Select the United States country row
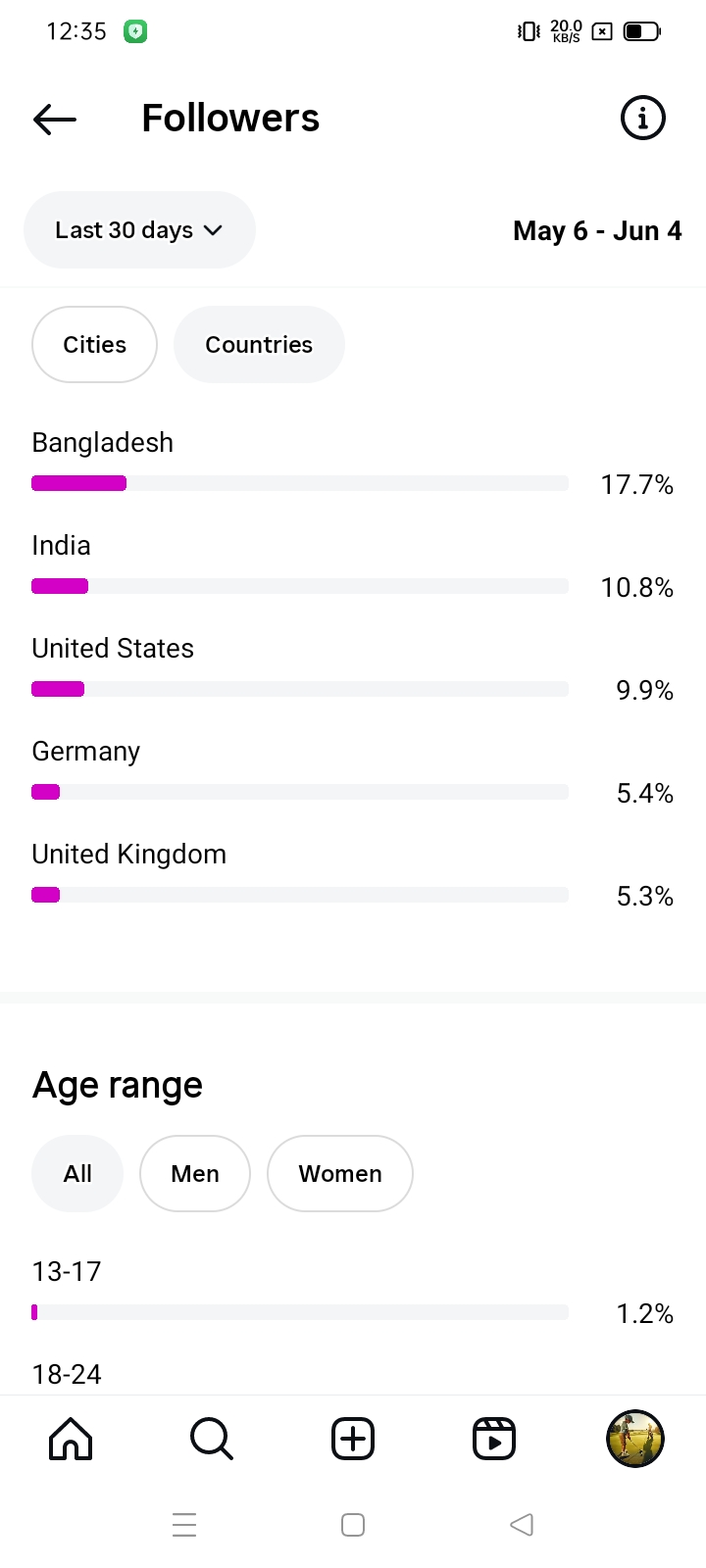 pos(113,649)
